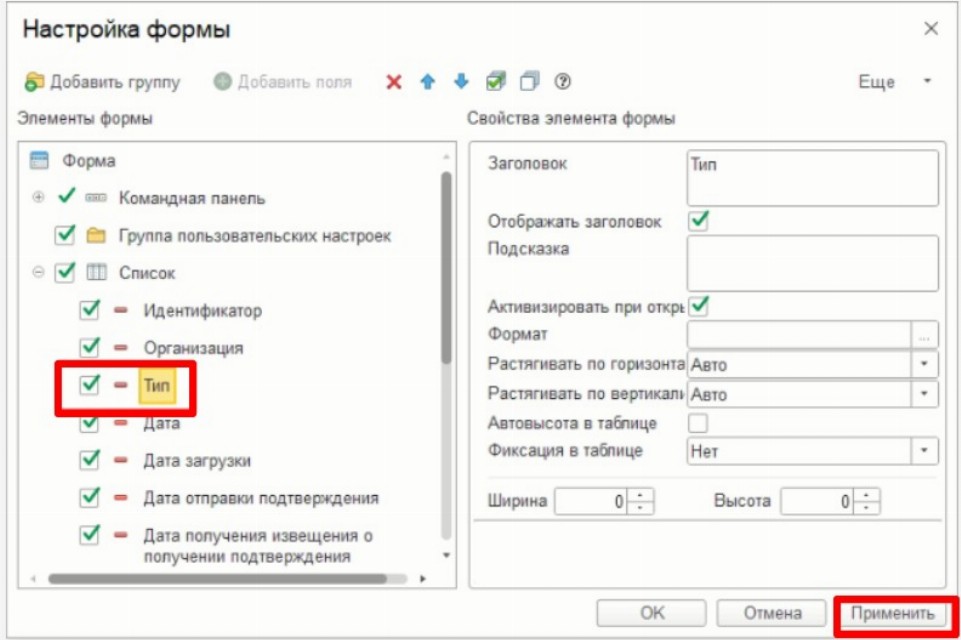The width and height of the screenshot is (961, 640).
Task: Enable Автовысота в таблице checkbox
Action: 699,423
